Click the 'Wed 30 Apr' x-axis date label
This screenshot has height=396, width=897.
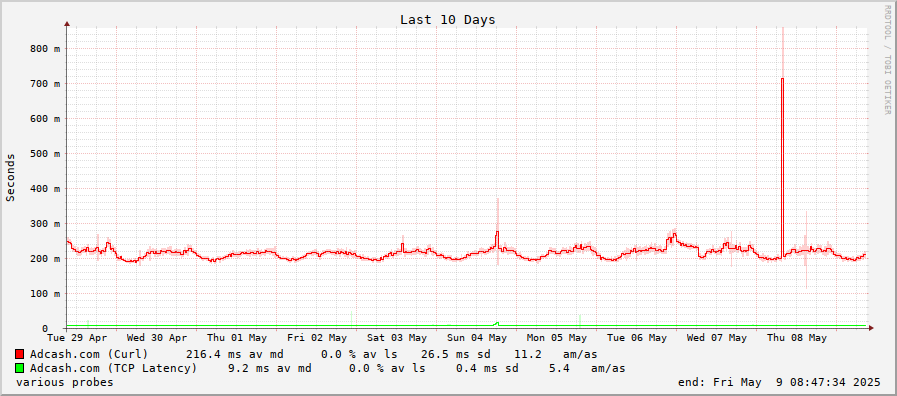(157, 338)
